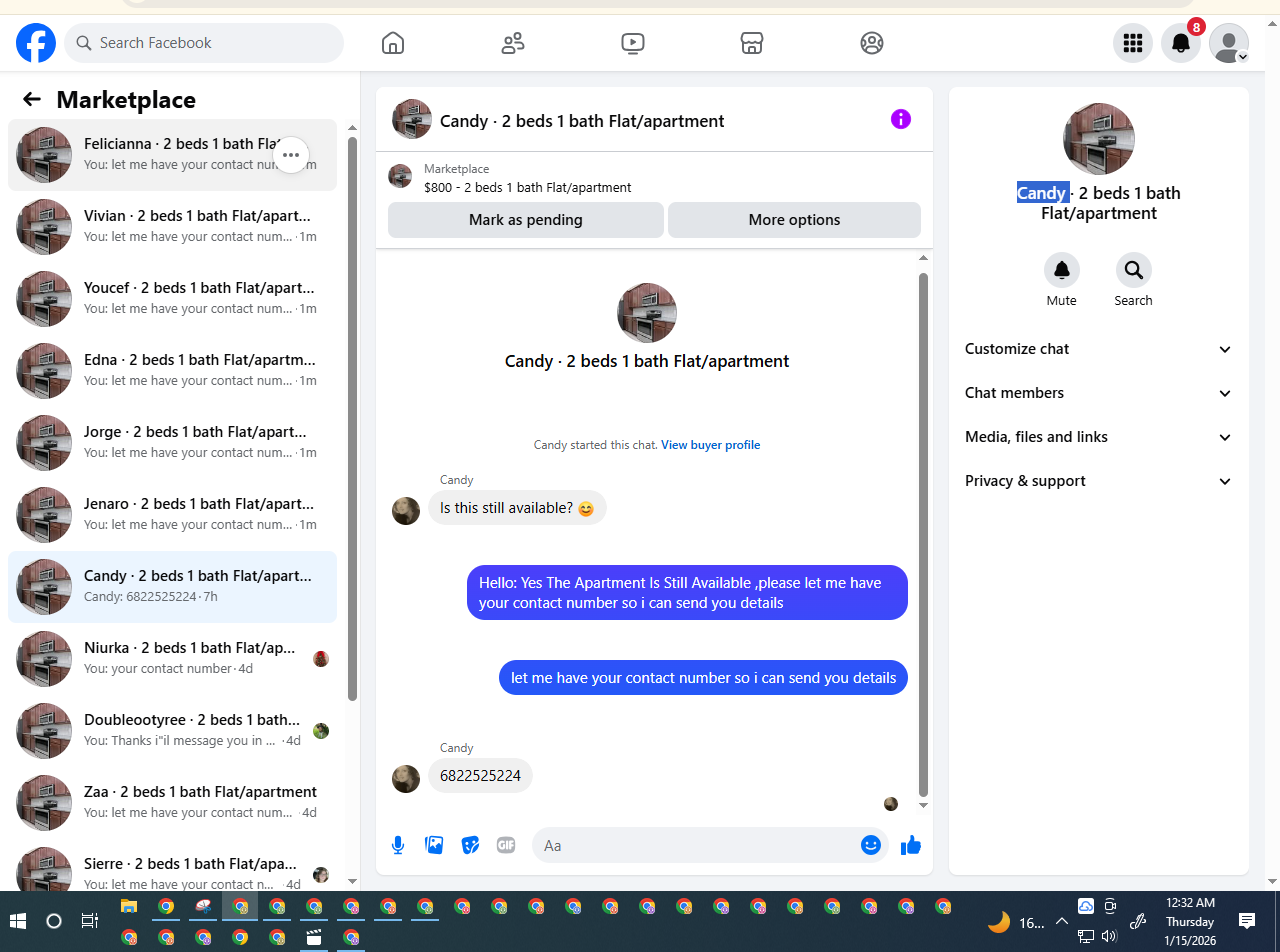The image size is (1280, 952).
Task: Open the Friends icon in top navigation
Action: [x=513, y=43]
